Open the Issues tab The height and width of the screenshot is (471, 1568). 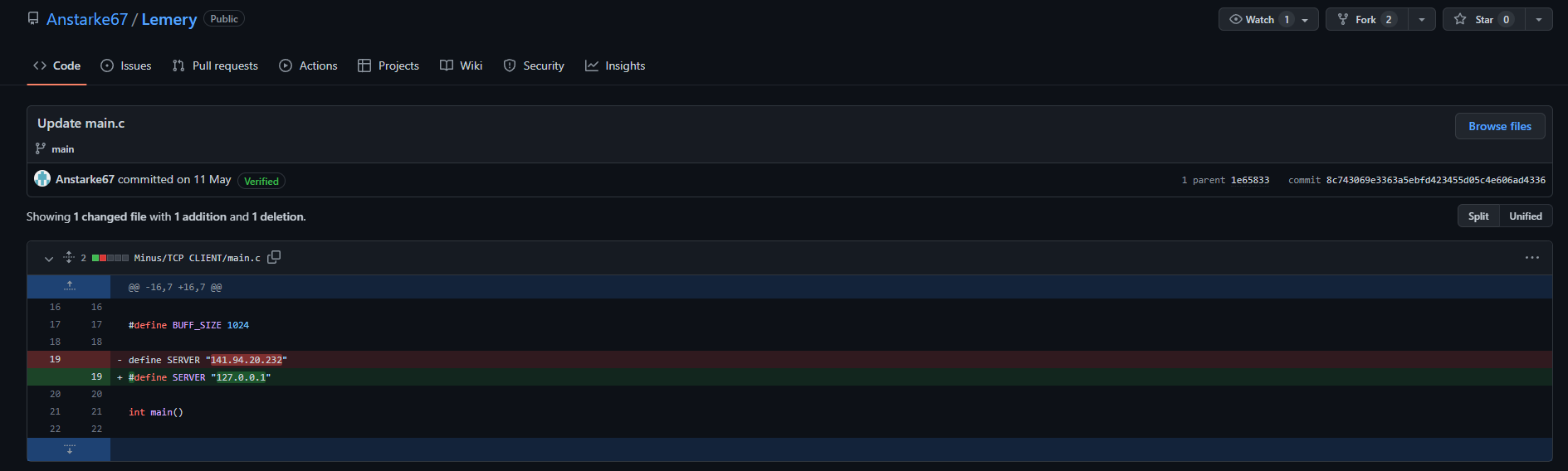pos(126,66)
